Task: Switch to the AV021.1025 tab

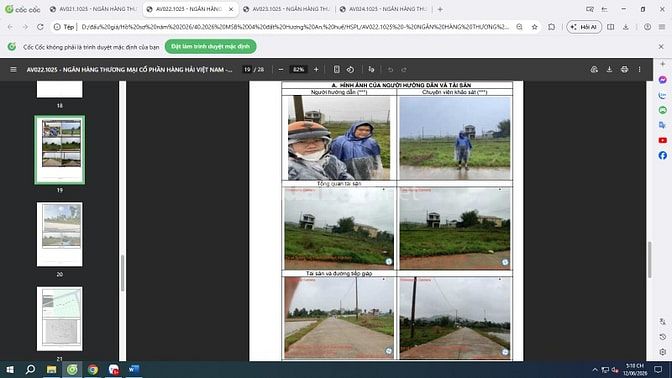Action: [93, 9]
